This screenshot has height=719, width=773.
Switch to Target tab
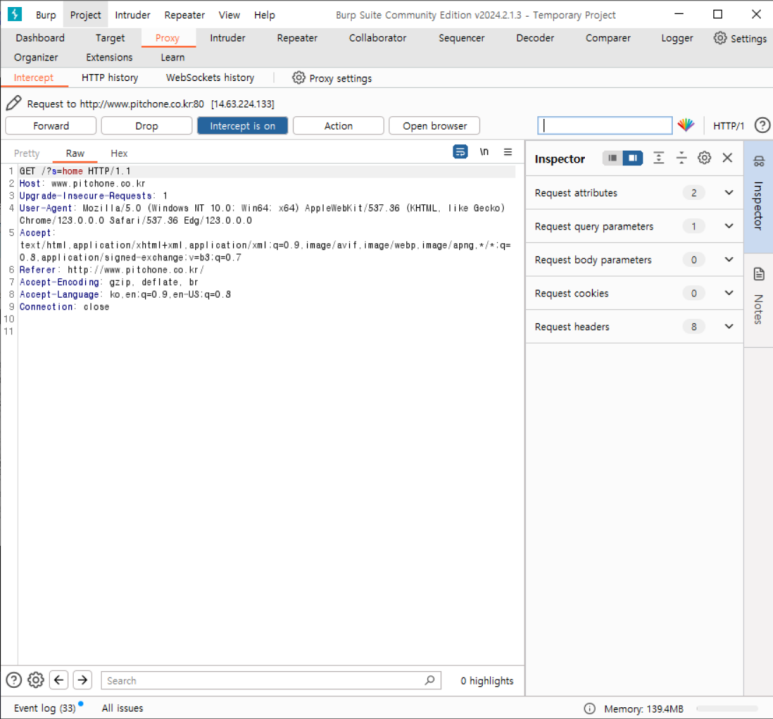tap(110, 38)
